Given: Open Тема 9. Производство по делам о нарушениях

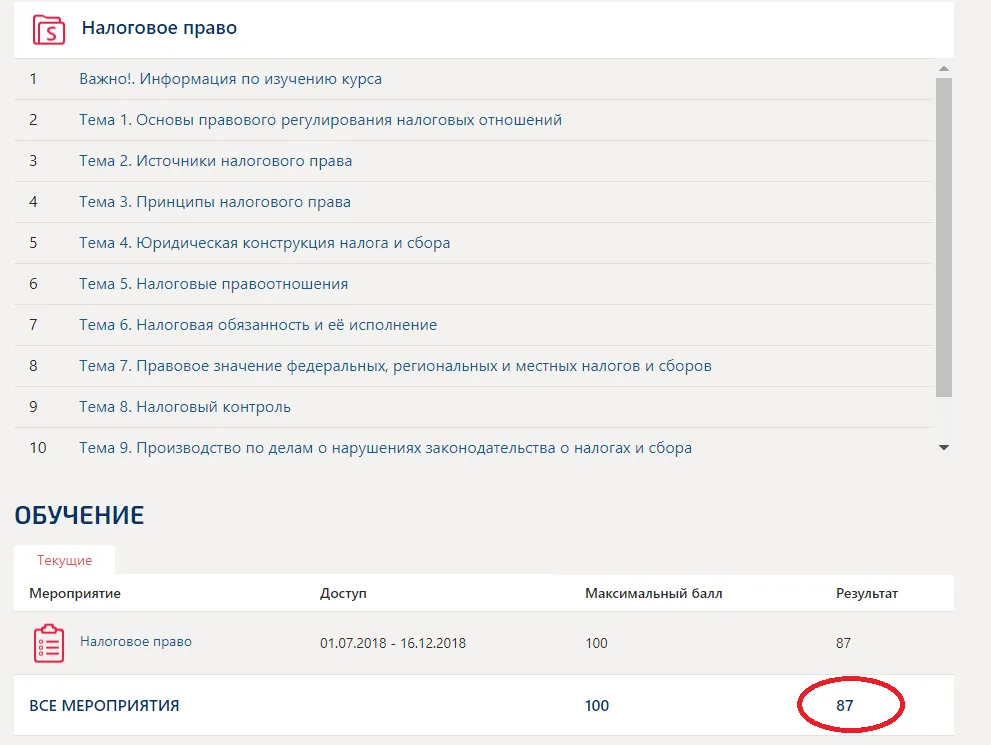Looking at the screenshot, I should (385, 448).
